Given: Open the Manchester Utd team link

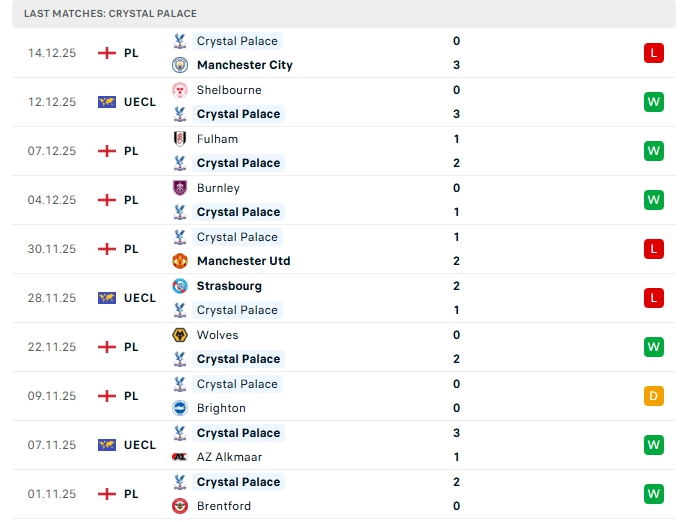Looking at the screenshot, I should [243, 261].
